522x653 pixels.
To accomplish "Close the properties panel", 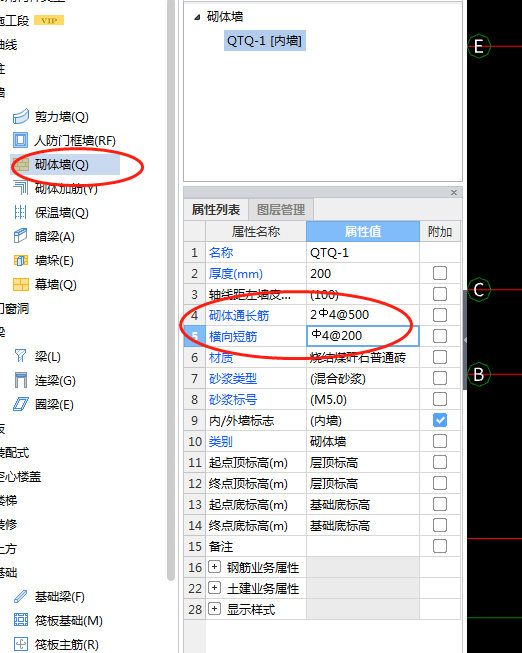I will coord(454,192).
